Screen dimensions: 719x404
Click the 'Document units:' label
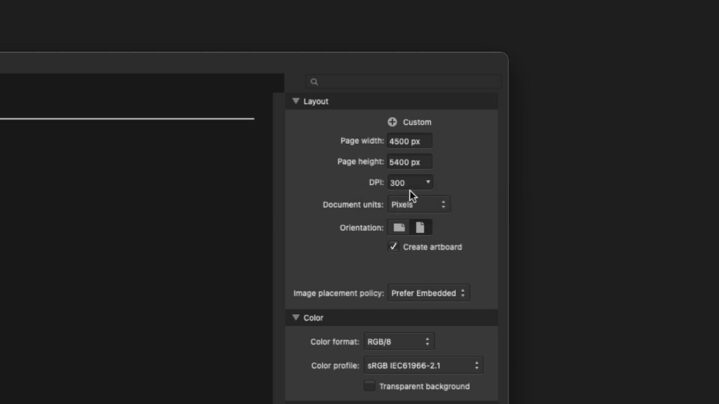[x=353, y=205]
